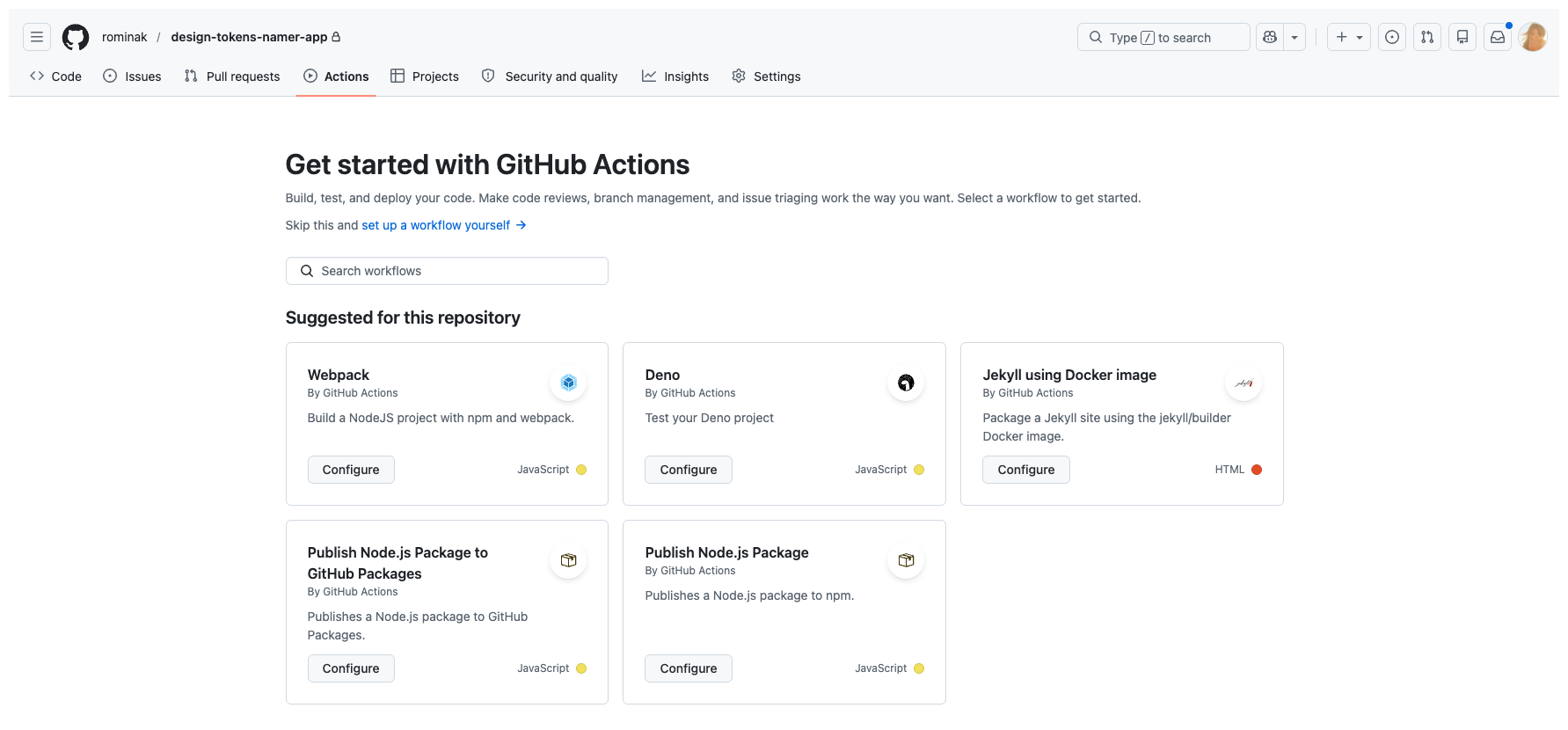Screen dimensions: 1568x730
Task: Open notifications inbox
Action: pos(1498,37)
